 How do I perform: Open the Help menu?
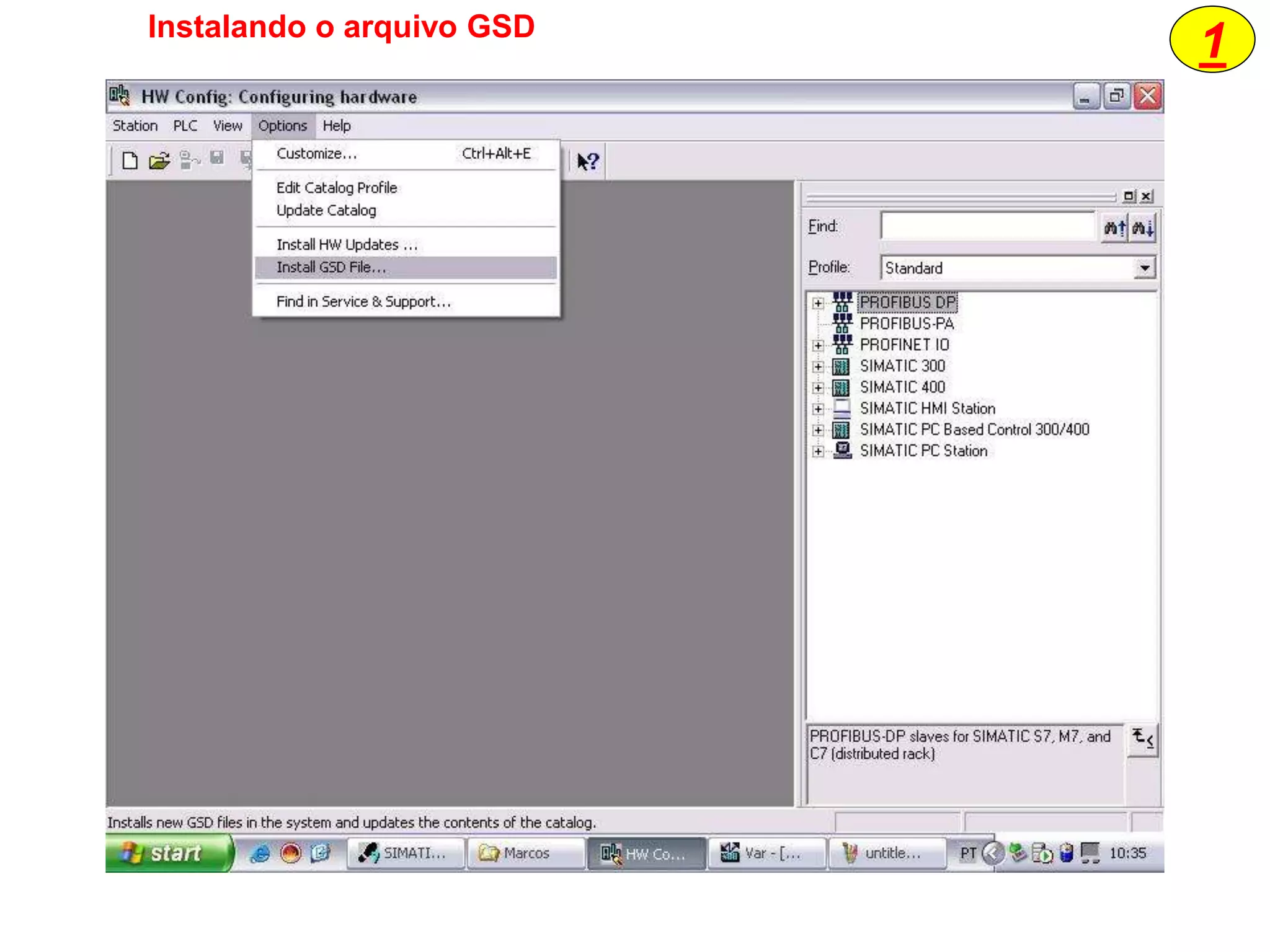coord(337,126)
